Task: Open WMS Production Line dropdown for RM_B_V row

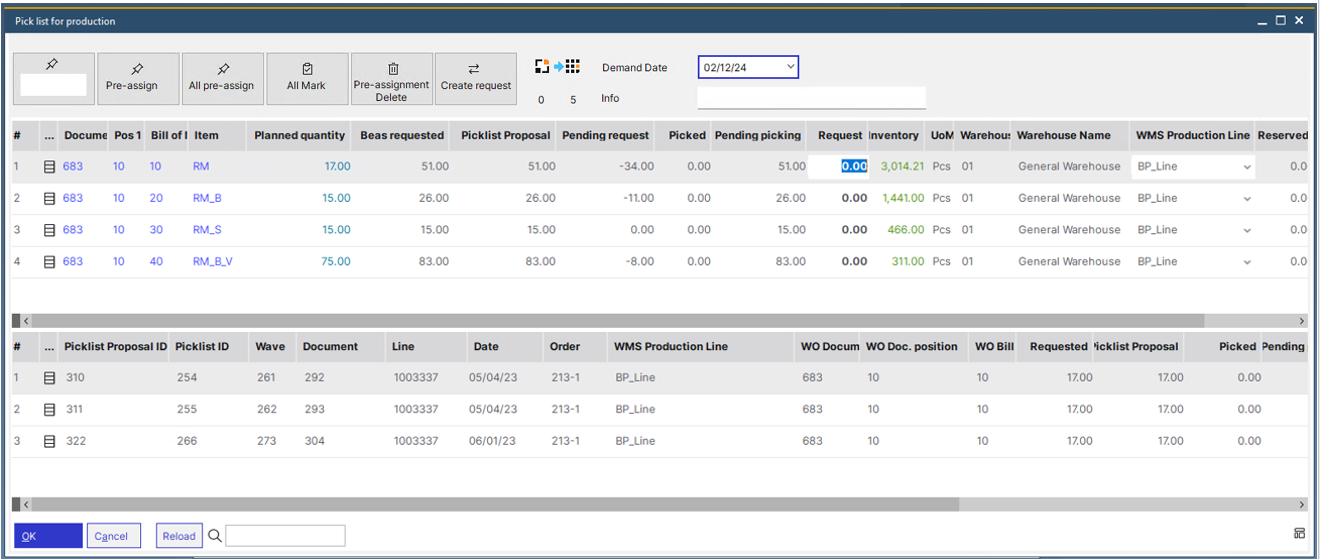Action: click(1247, 262)
